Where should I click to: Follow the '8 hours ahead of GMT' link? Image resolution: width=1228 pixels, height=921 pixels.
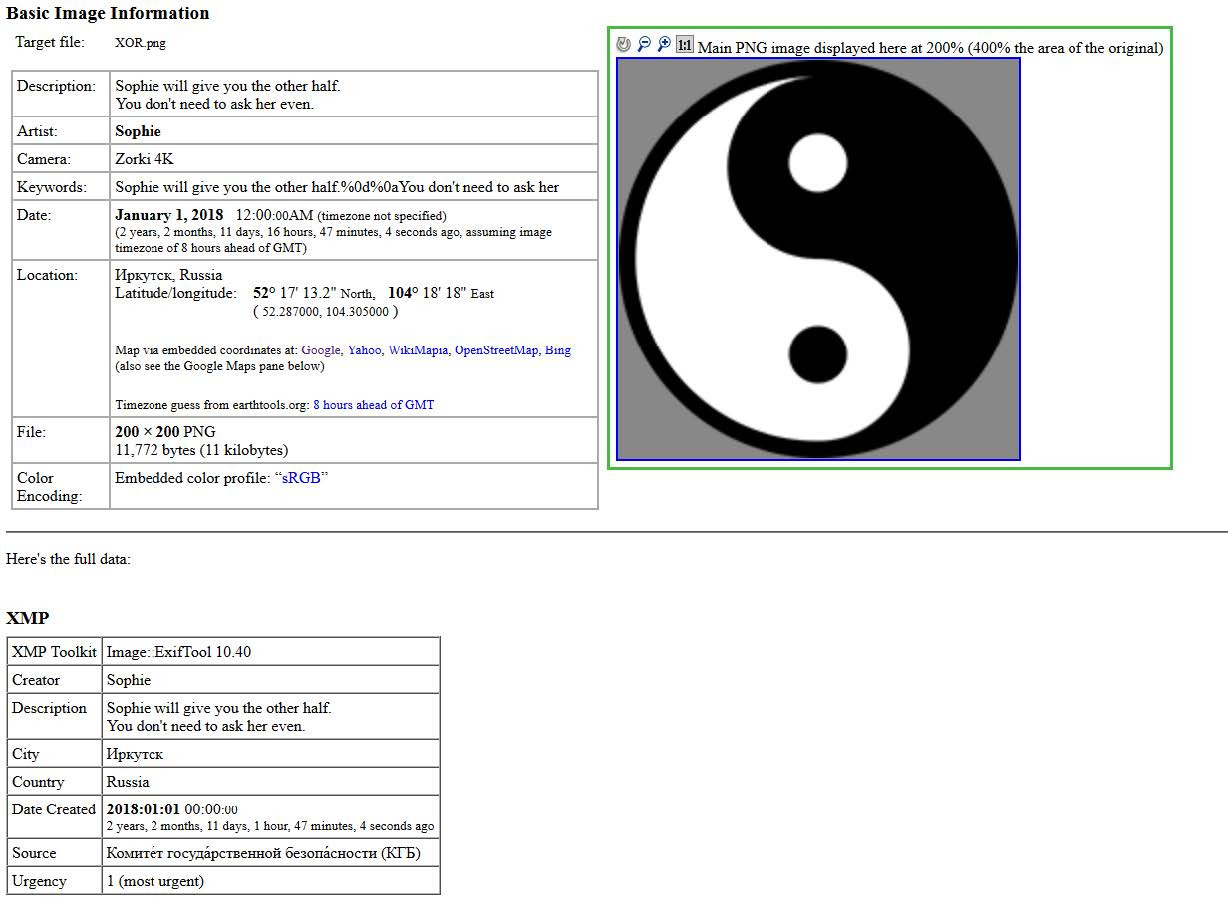pos(374,405)
